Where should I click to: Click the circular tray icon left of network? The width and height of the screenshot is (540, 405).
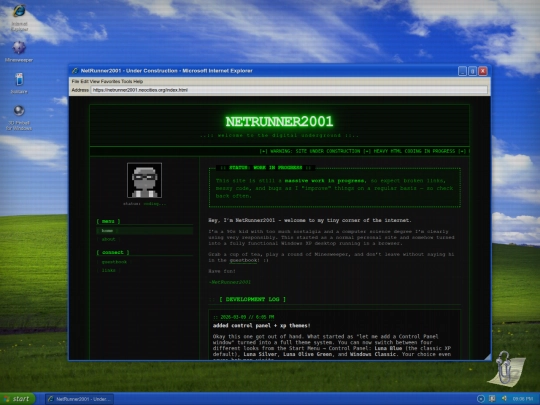pos(481,398)
